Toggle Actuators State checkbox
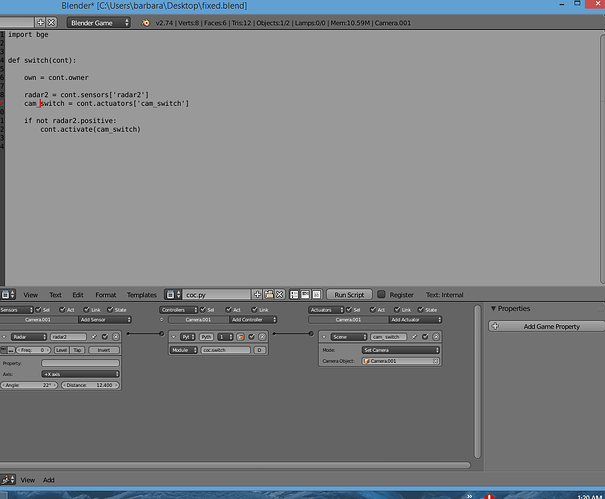Viewport: 605px width, 499px height. pos(421,310)
